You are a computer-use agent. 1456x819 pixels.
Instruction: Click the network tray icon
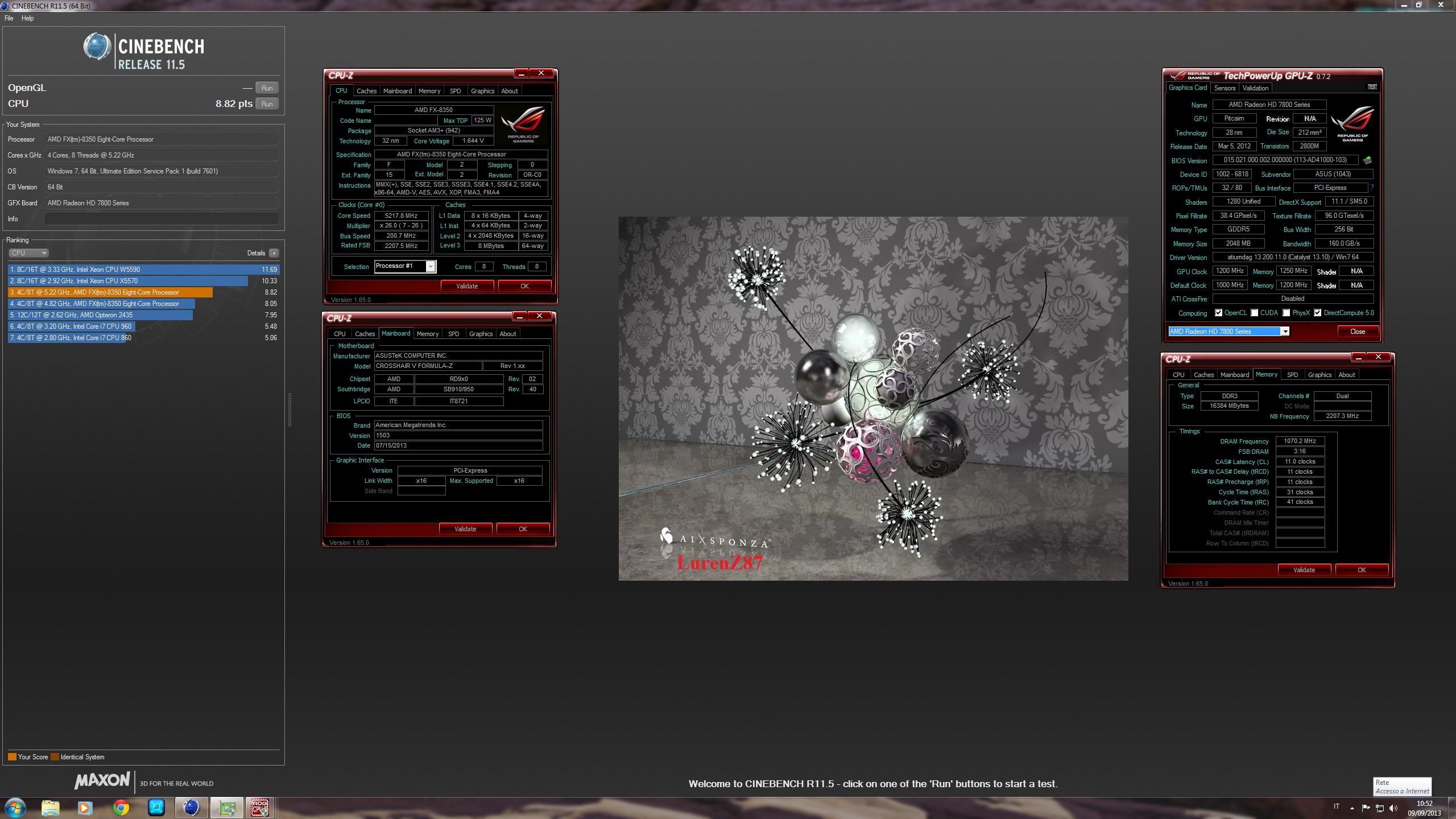pos(1380,808)
